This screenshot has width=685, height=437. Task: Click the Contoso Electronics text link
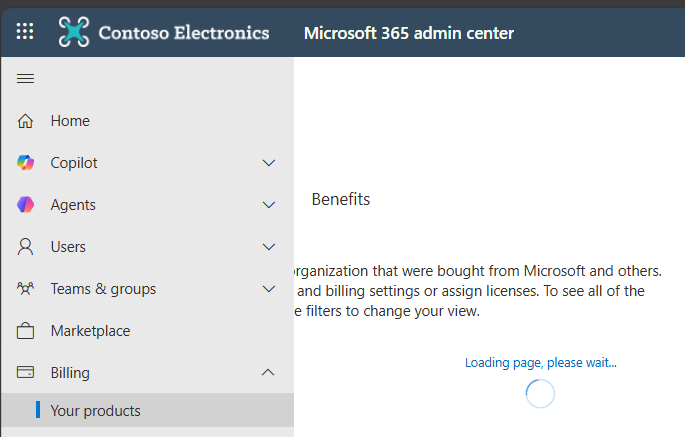(x=184, y=33)
